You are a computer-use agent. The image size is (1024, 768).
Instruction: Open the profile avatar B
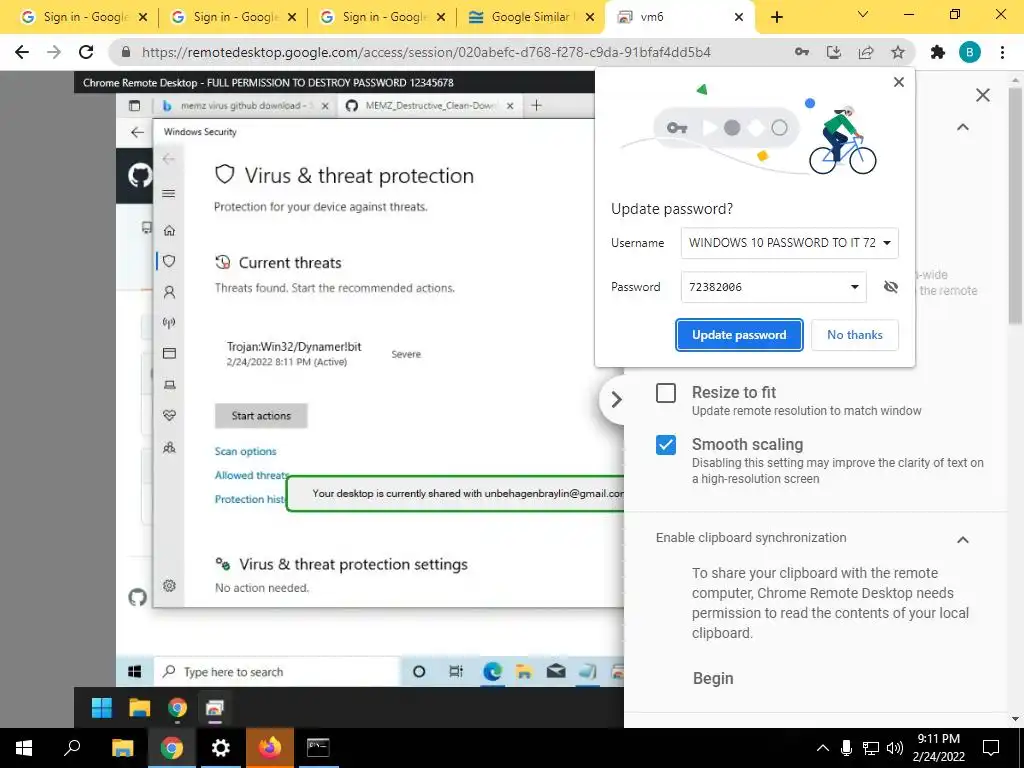pyautogui.click(x=970, y=52)
